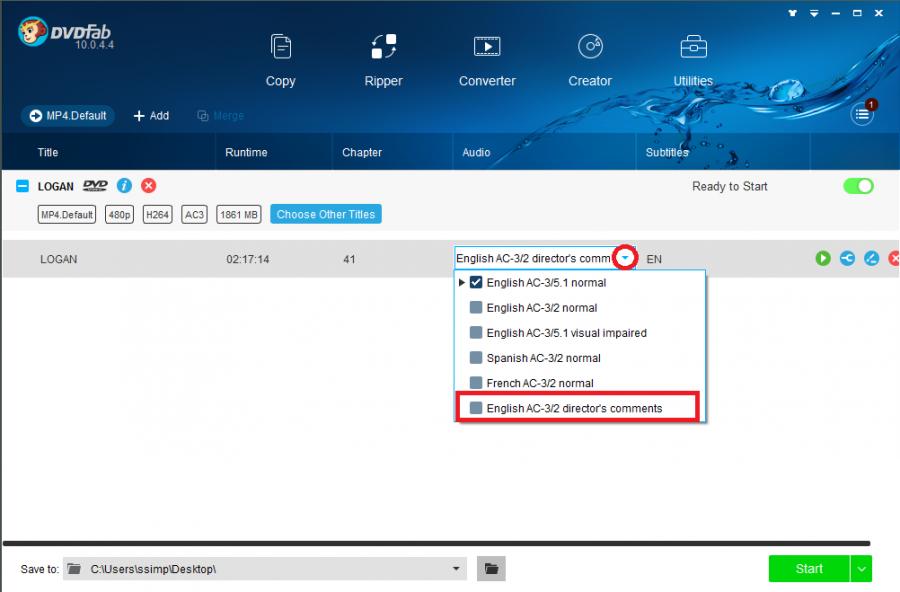Click the Start button
Screen dimensions: 900x592
[x=809, y=568]
